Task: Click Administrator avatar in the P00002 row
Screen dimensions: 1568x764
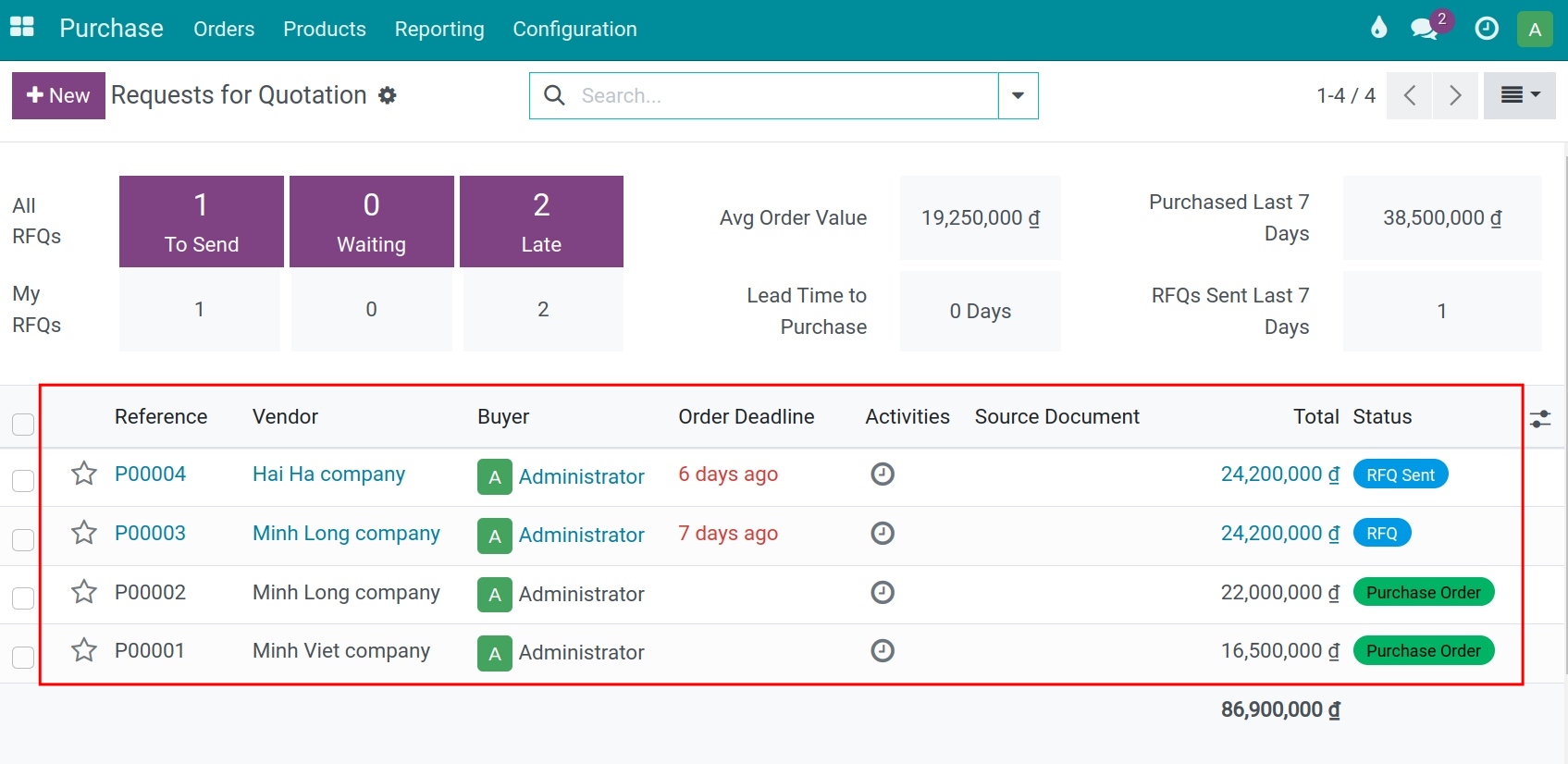Action: [x=495, y=595]
